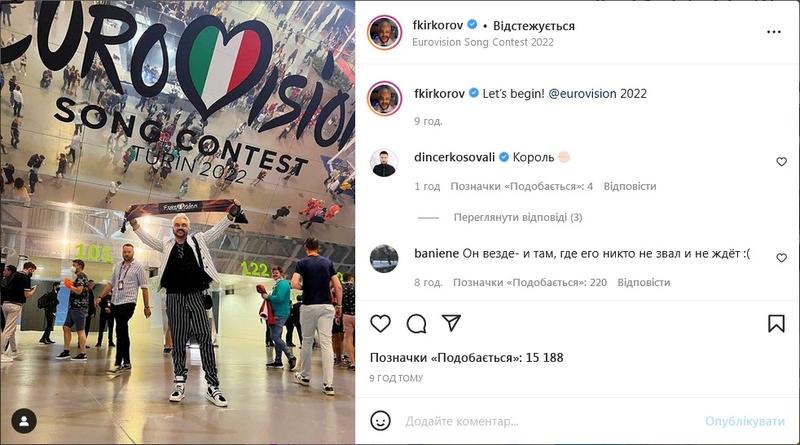Image resolution: width=800 pixels, height=445 pixels.
Task: Reply to baniene's comment
Action: (x=643, y=283)
